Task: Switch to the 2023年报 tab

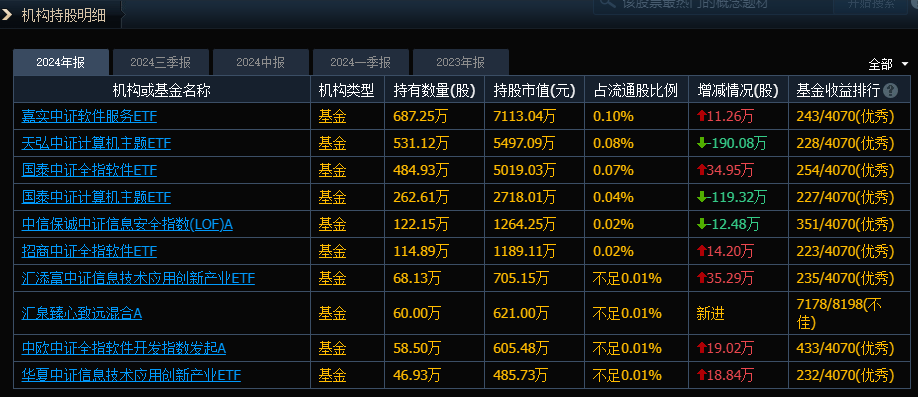Action: (x=461, y=63)
